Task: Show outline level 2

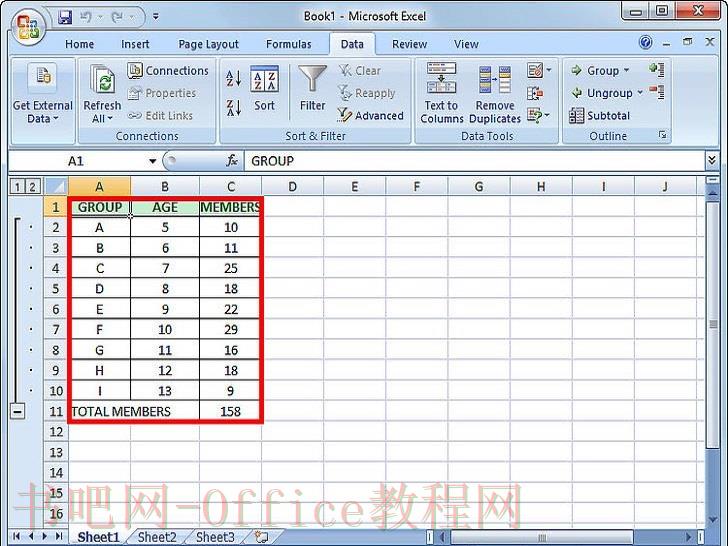Action: click(x=32, y=187)
